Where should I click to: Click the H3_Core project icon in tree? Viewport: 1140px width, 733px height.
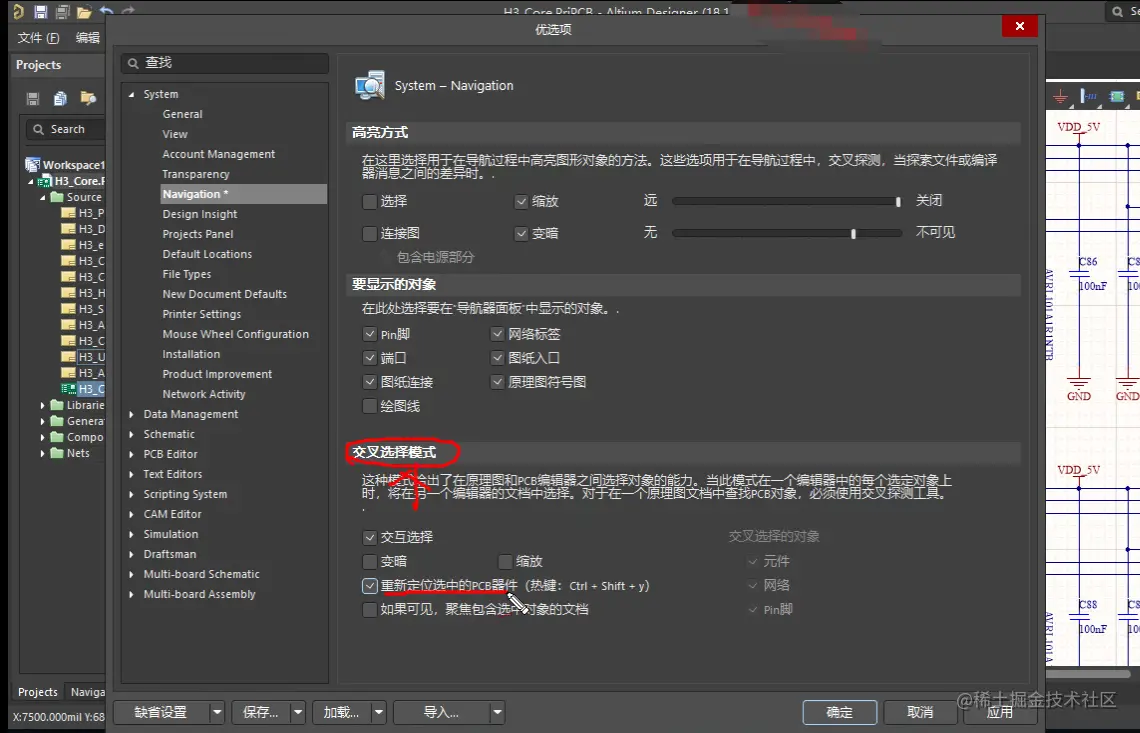tap(44, 181)
